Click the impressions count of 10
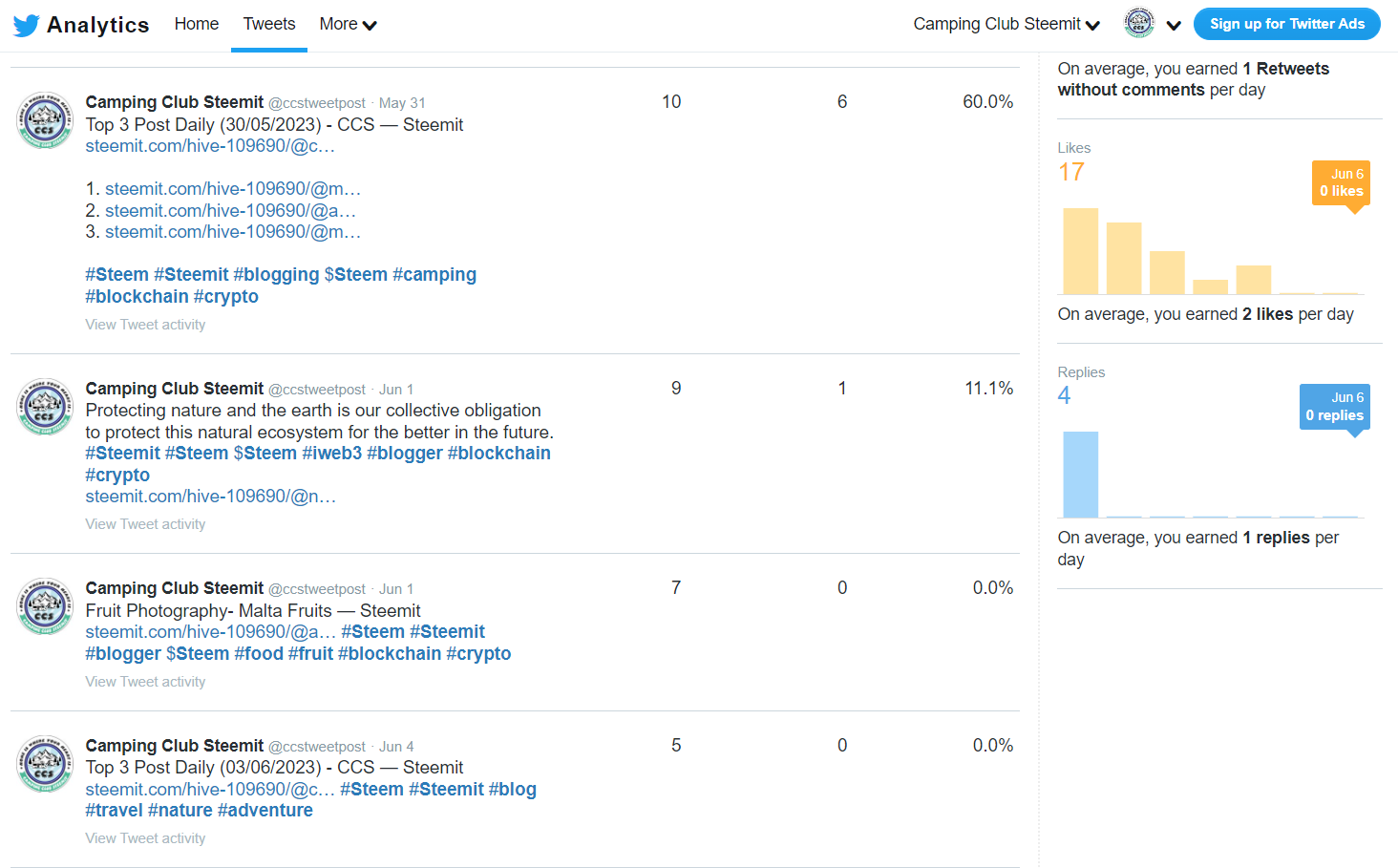The height and width of the screenshot is (868, 1398). coord(671,102)
